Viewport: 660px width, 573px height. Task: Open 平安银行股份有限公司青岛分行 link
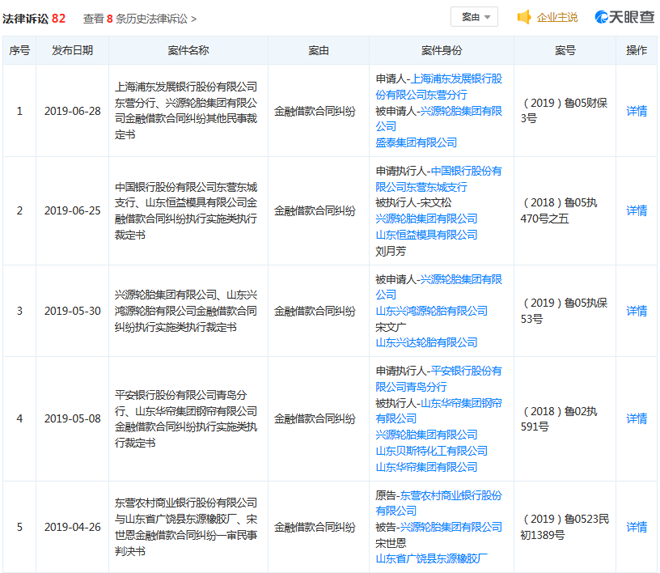tap(439, 379)
